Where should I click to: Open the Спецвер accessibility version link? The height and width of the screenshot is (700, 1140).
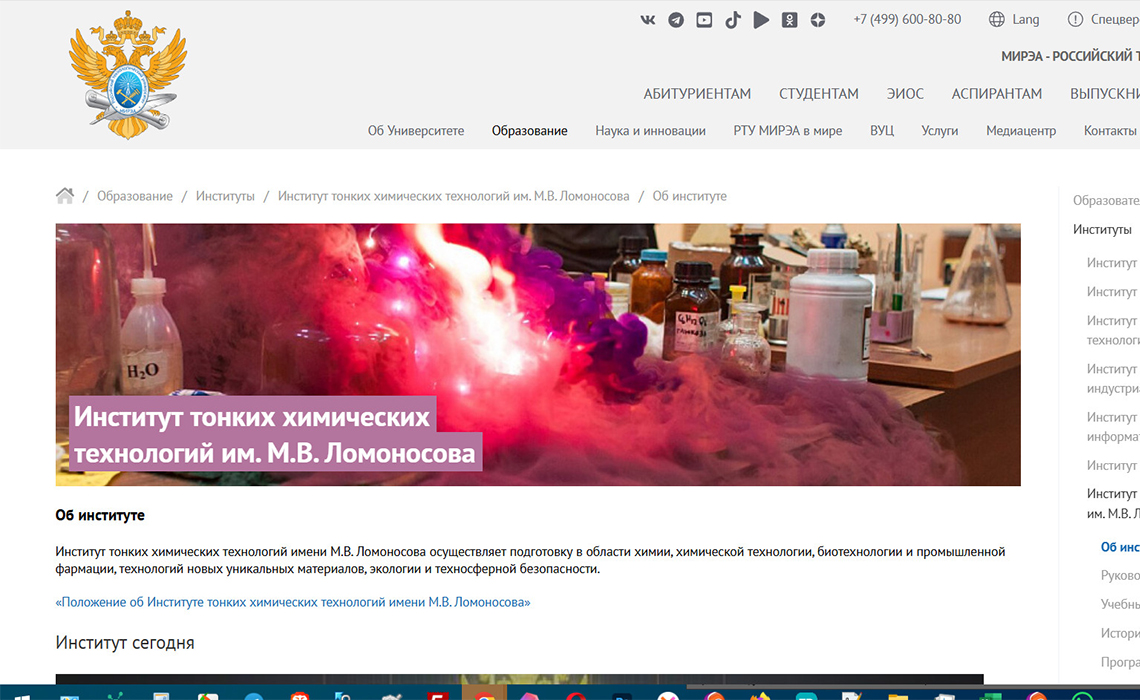click(x=1115, y=20)
